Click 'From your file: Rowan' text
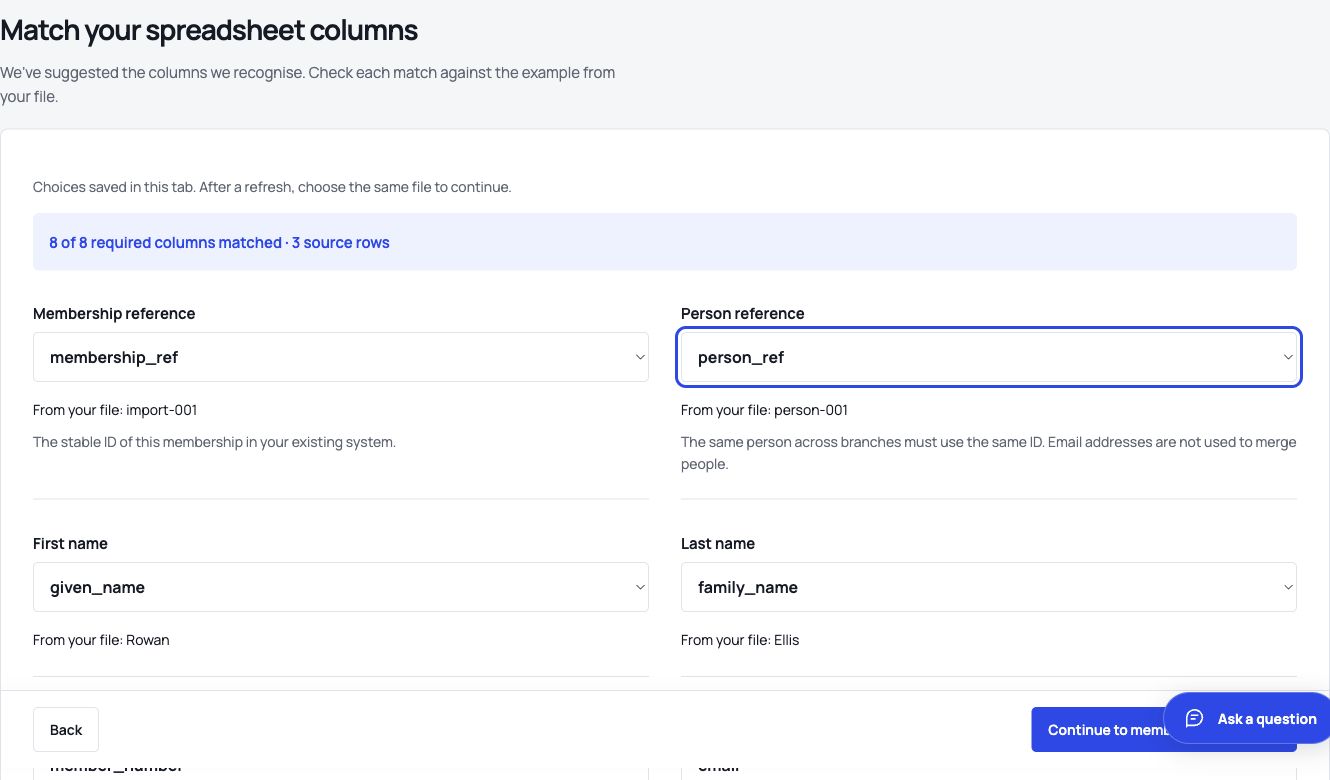Screen dimensions: 1330x780 [101, 640]
